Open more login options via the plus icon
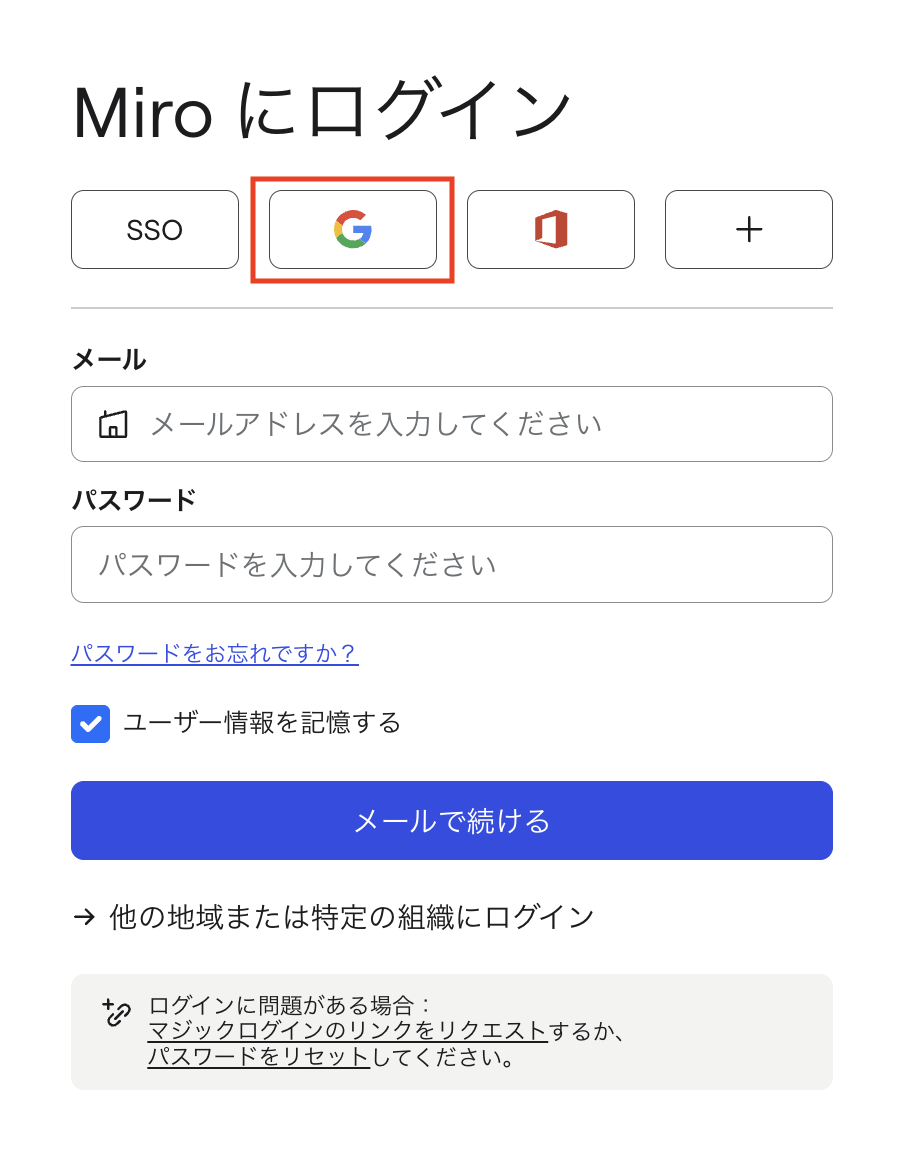The image size is (902, 1156). (x=748, y=229)
